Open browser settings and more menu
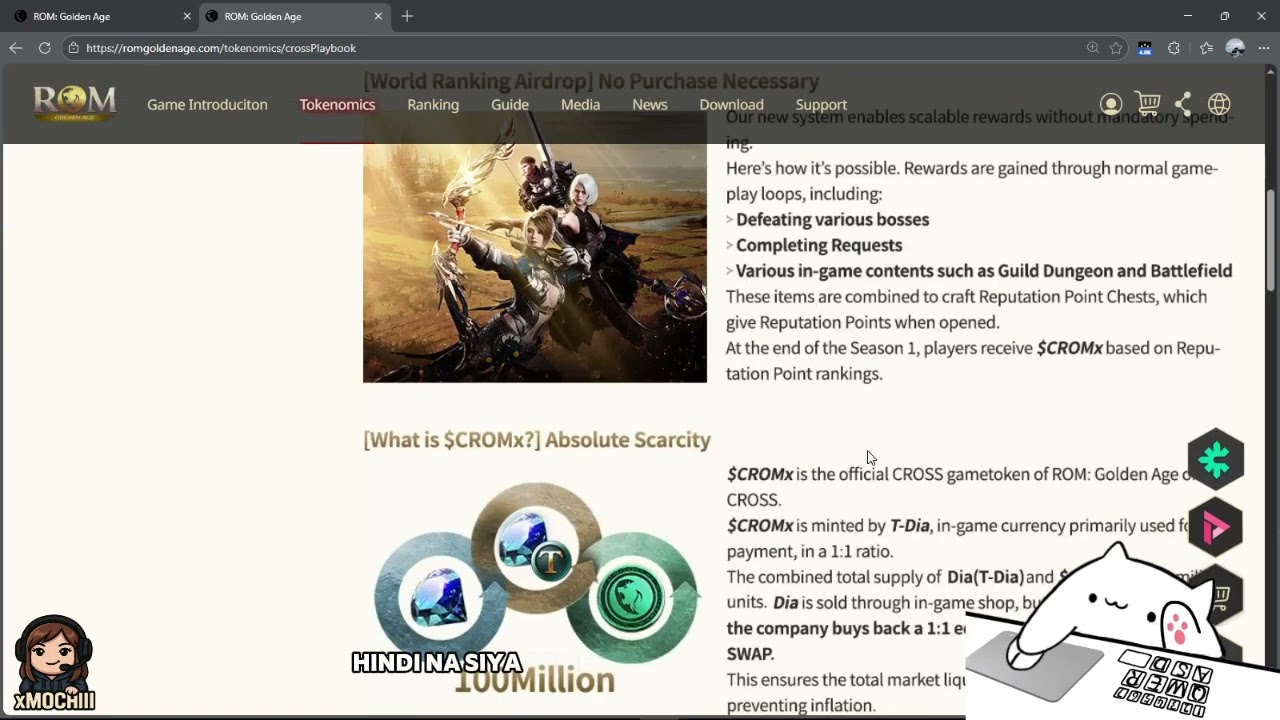 tap(1264, 48)
